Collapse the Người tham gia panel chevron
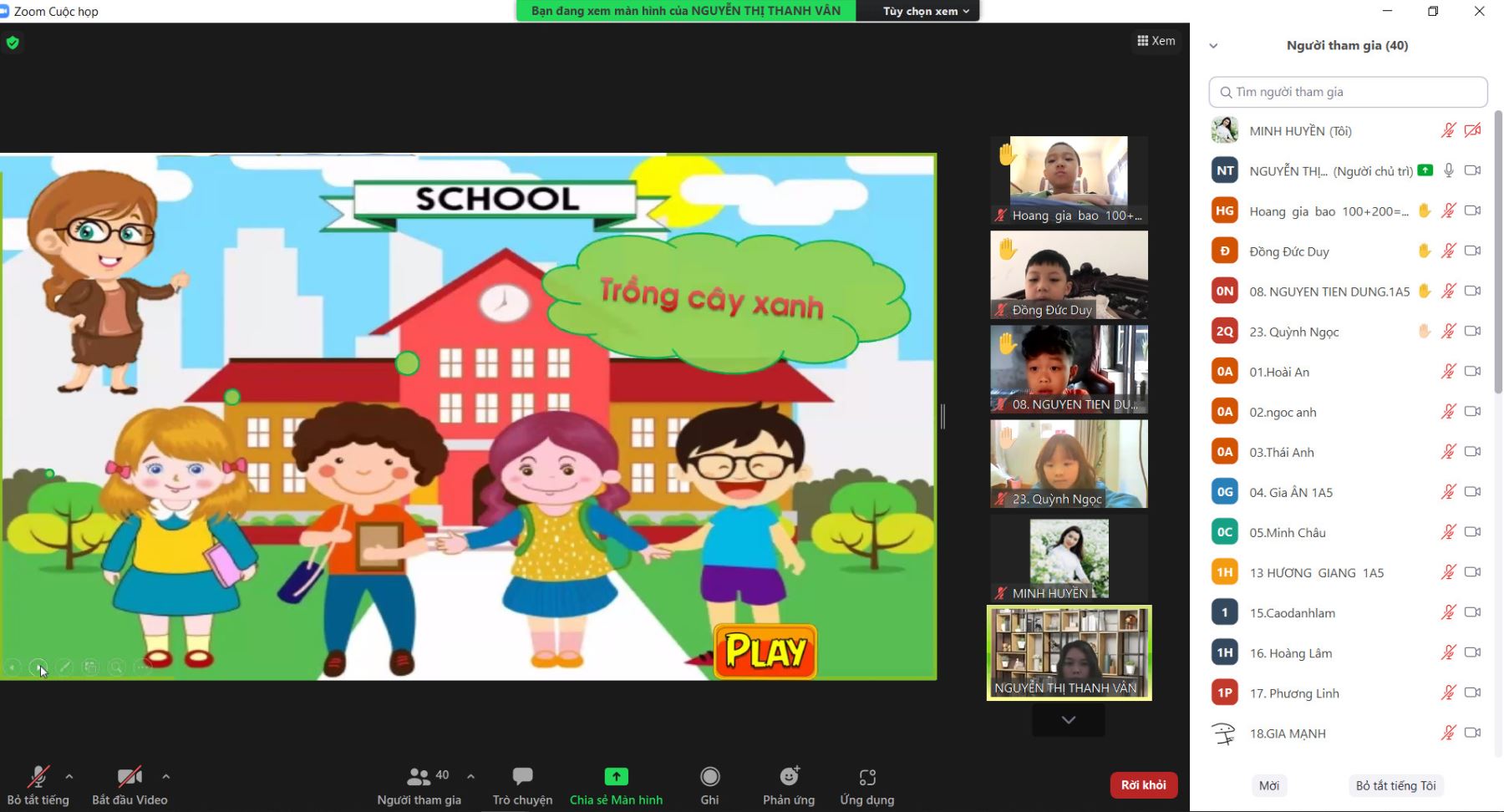This screenshot has height=812, width=1504. tap(1213, 46)
